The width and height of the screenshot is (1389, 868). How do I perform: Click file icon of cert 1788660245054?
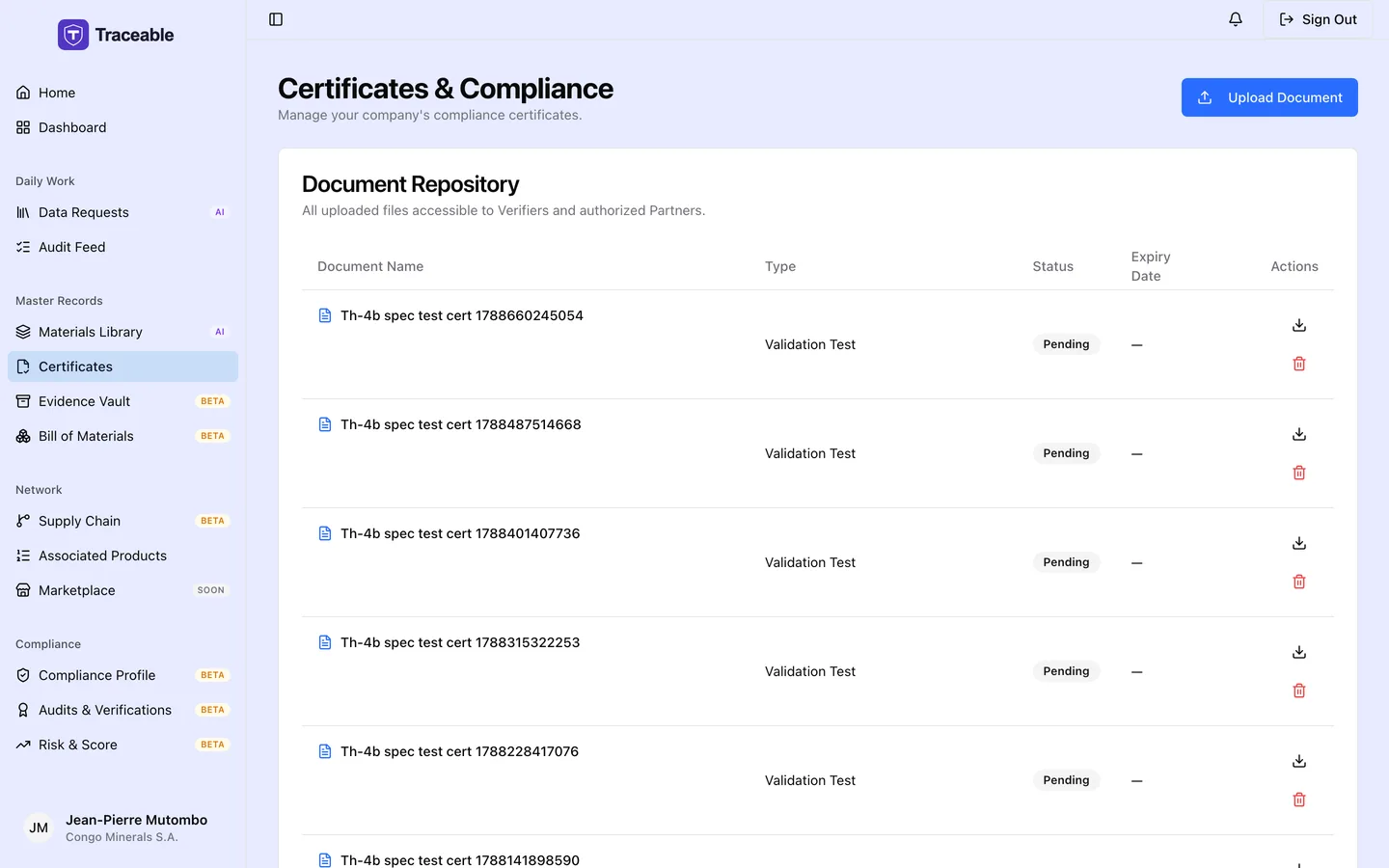click(325, 315)
